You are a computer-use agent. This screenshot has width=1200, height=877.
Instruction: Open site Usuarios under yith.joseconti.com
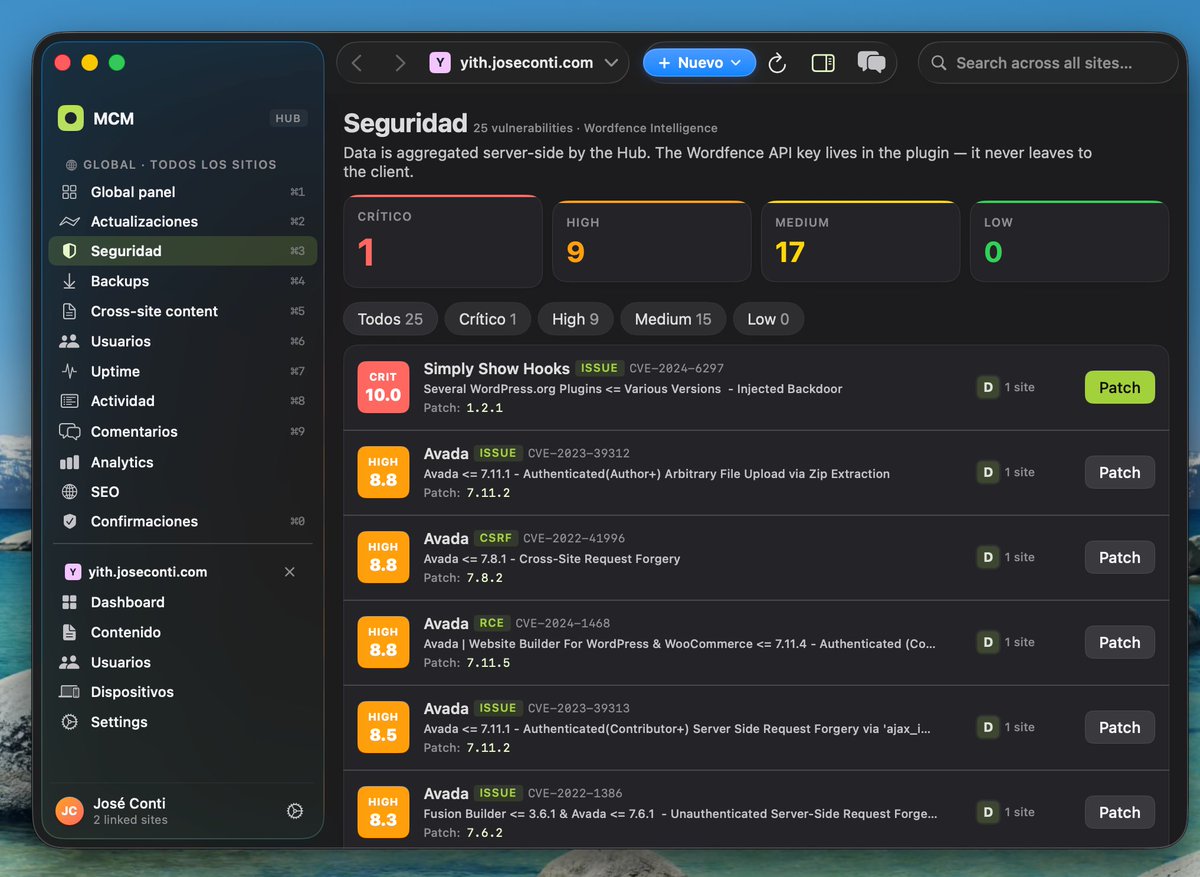[182, 662]
